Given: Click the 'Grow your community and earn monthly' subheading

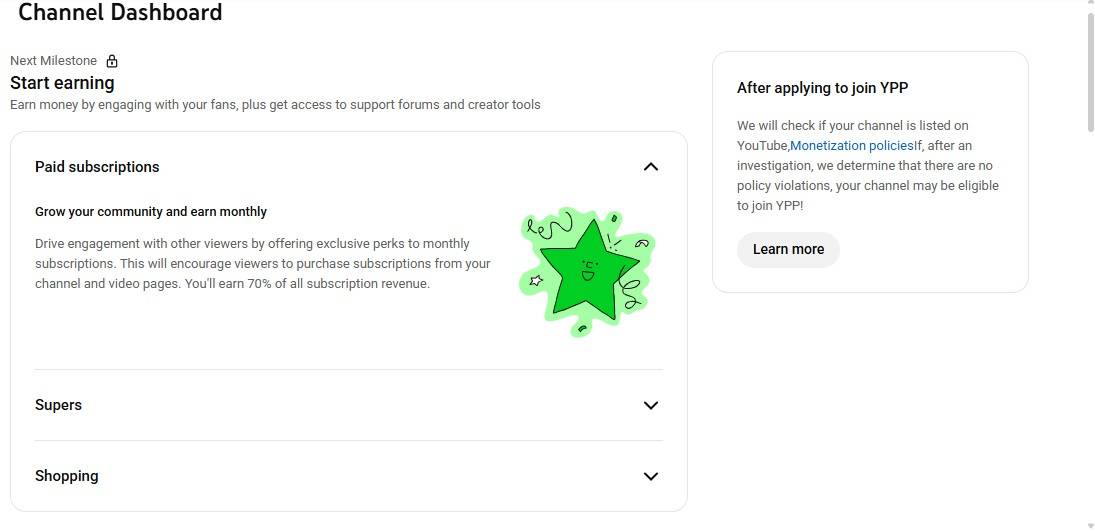Looking at the screenshot, I should click(151, 212).
